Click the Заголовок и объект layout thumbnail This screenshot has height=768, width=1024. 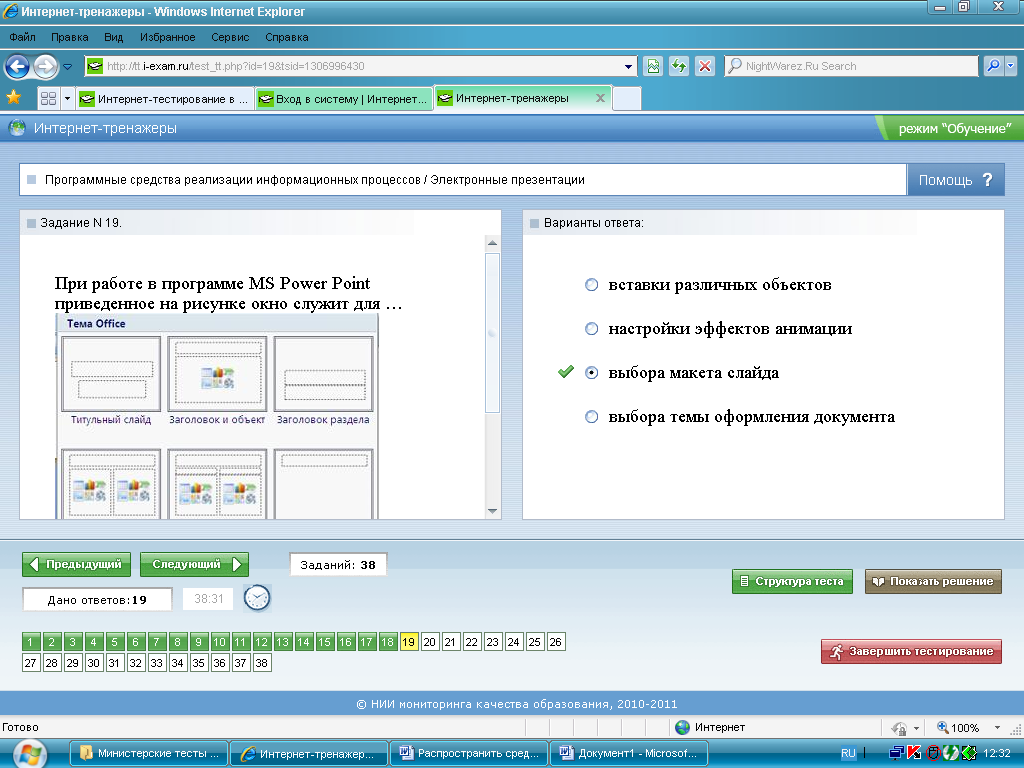pyautogui.click(x=217, y=374)
